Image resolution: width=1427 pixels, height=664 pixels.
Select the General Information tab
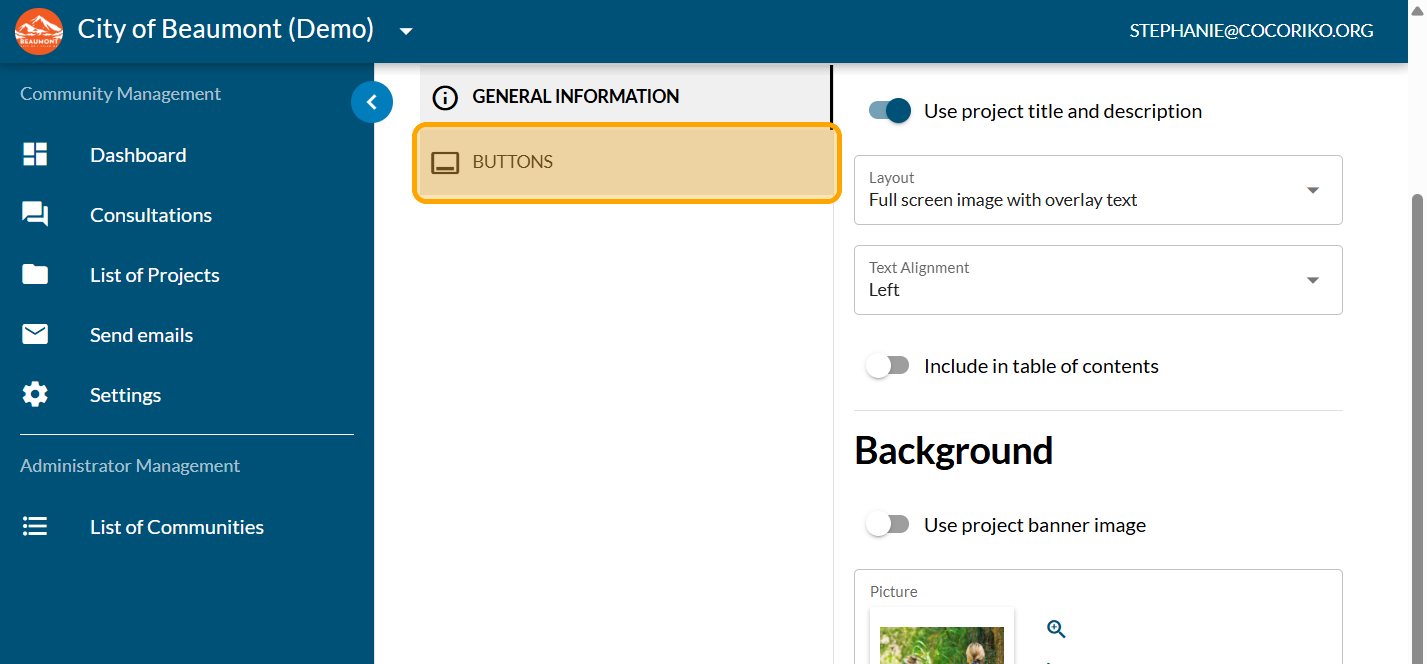tap(575, 97)
